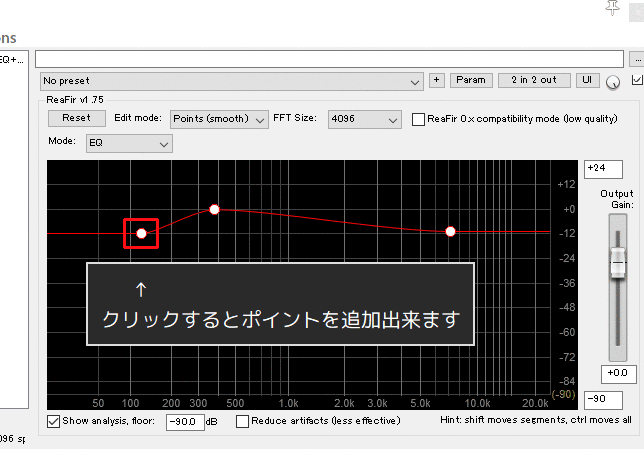
Task: Toggle the FX bypass checkbox
Action: coord(637,80)
